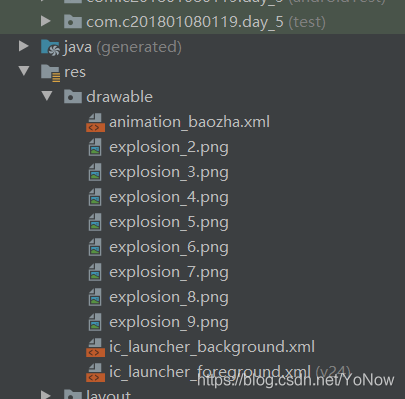Open explosion_3.png

tap(169, 173)
